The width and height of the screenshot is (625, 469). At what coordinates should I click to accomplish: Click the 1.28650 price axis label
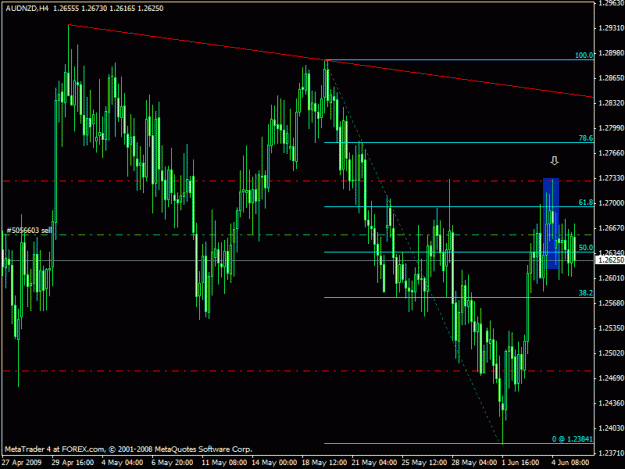click(611, 78)
